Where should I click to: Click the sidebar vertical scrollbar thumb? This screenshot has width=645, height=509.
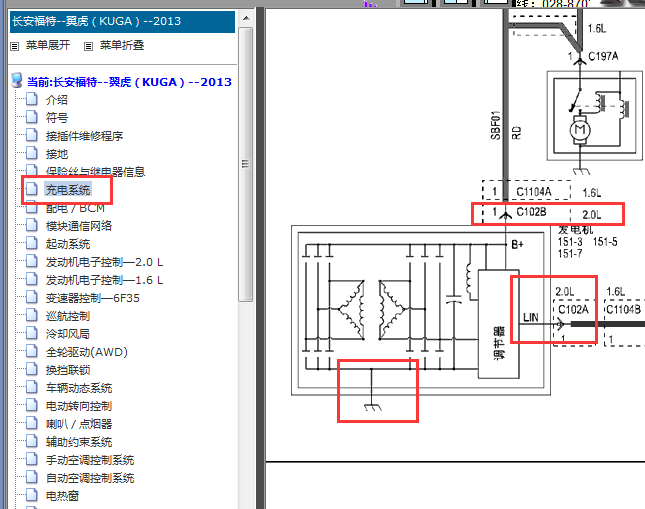click(246, 165)
